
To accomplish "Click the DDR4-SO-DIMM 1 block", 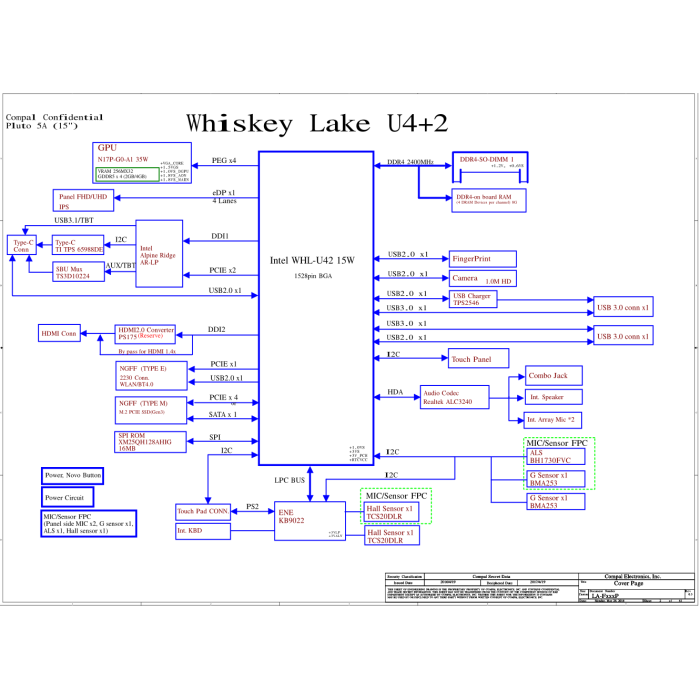I will pos(490,167).
